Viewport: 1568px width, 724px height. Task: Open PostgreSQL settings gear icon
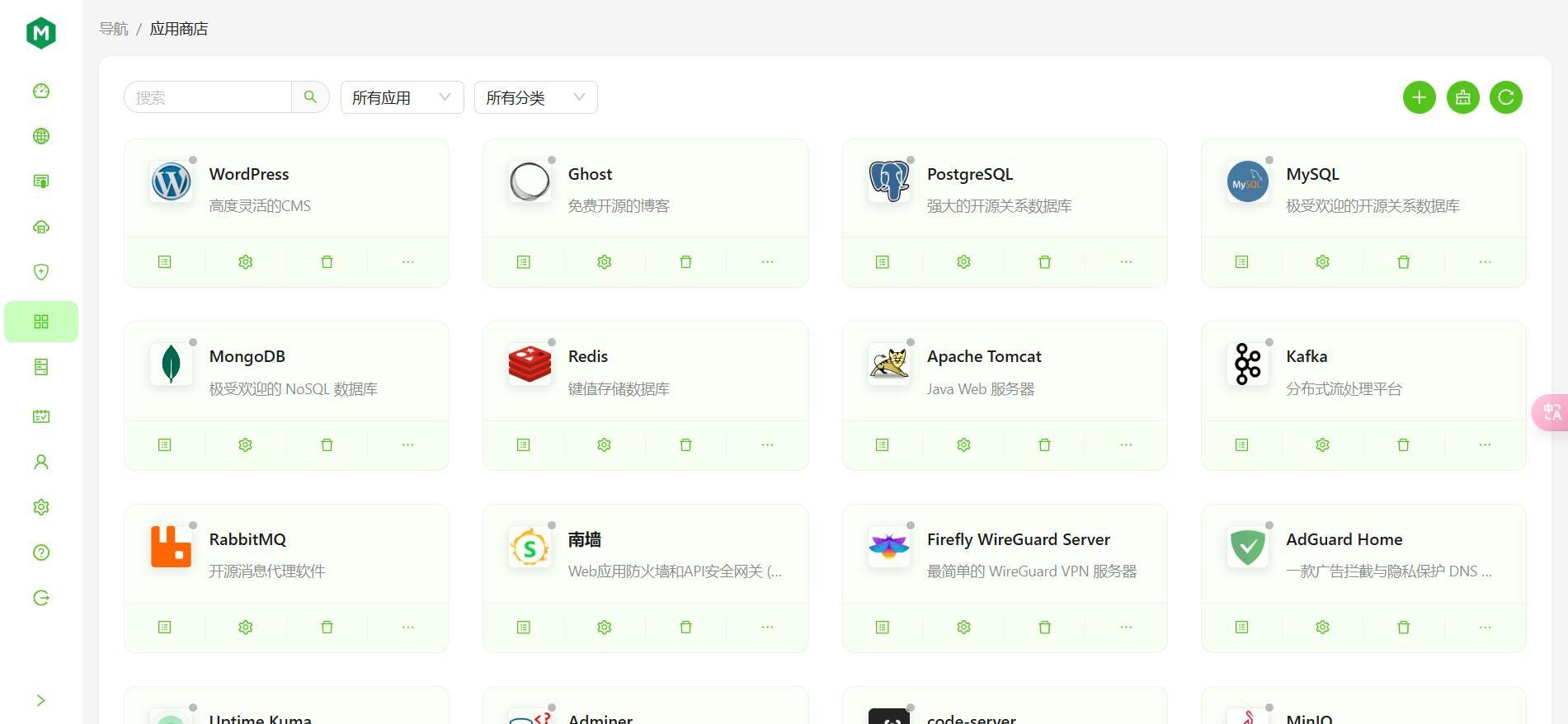(x=963, y=262)
